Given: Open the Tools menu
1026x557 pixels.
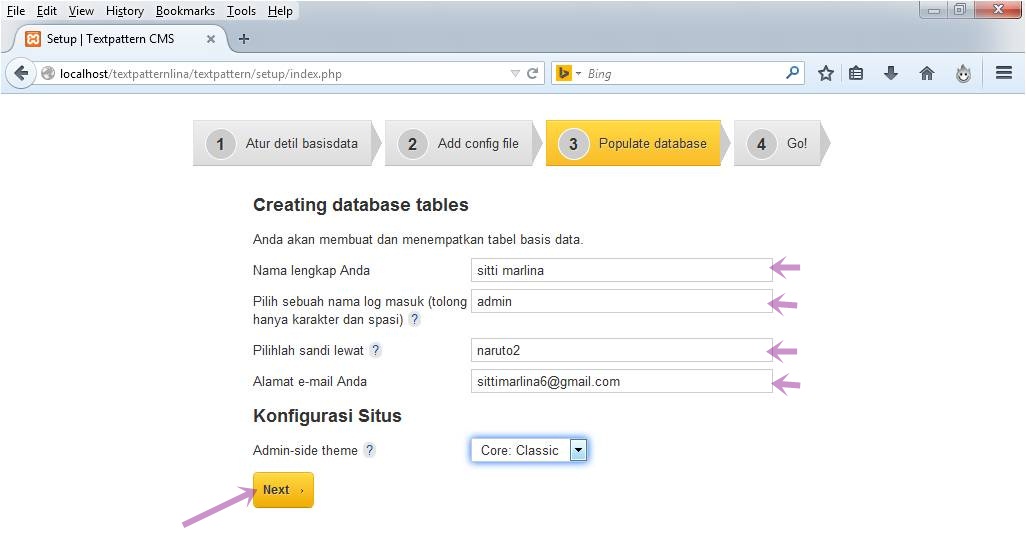Looking at the screenshot, I should (241, 11).
